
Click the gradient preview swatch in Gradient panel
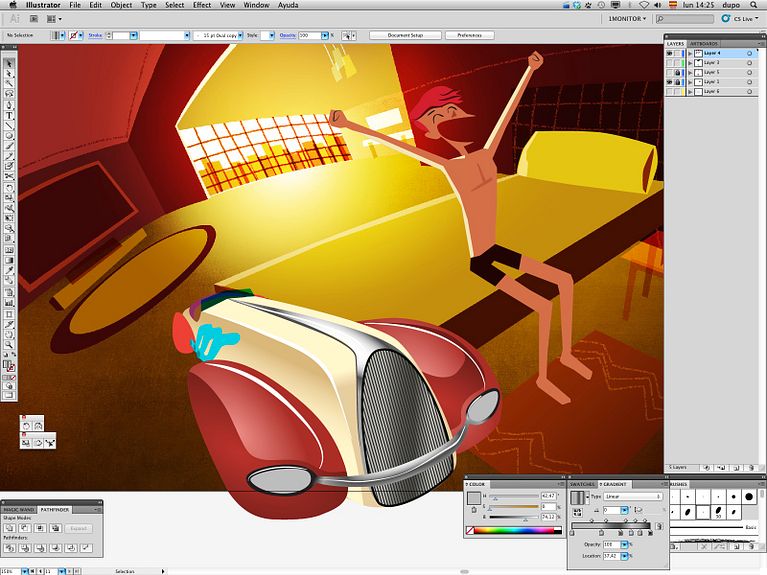(x=577, y=497)
